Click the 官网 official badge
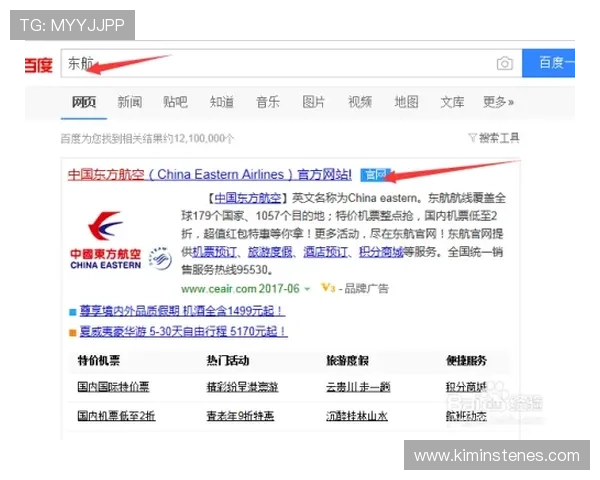Image resolution: width=600 pixels, height=480 pixels. click(x=375, y=175)
